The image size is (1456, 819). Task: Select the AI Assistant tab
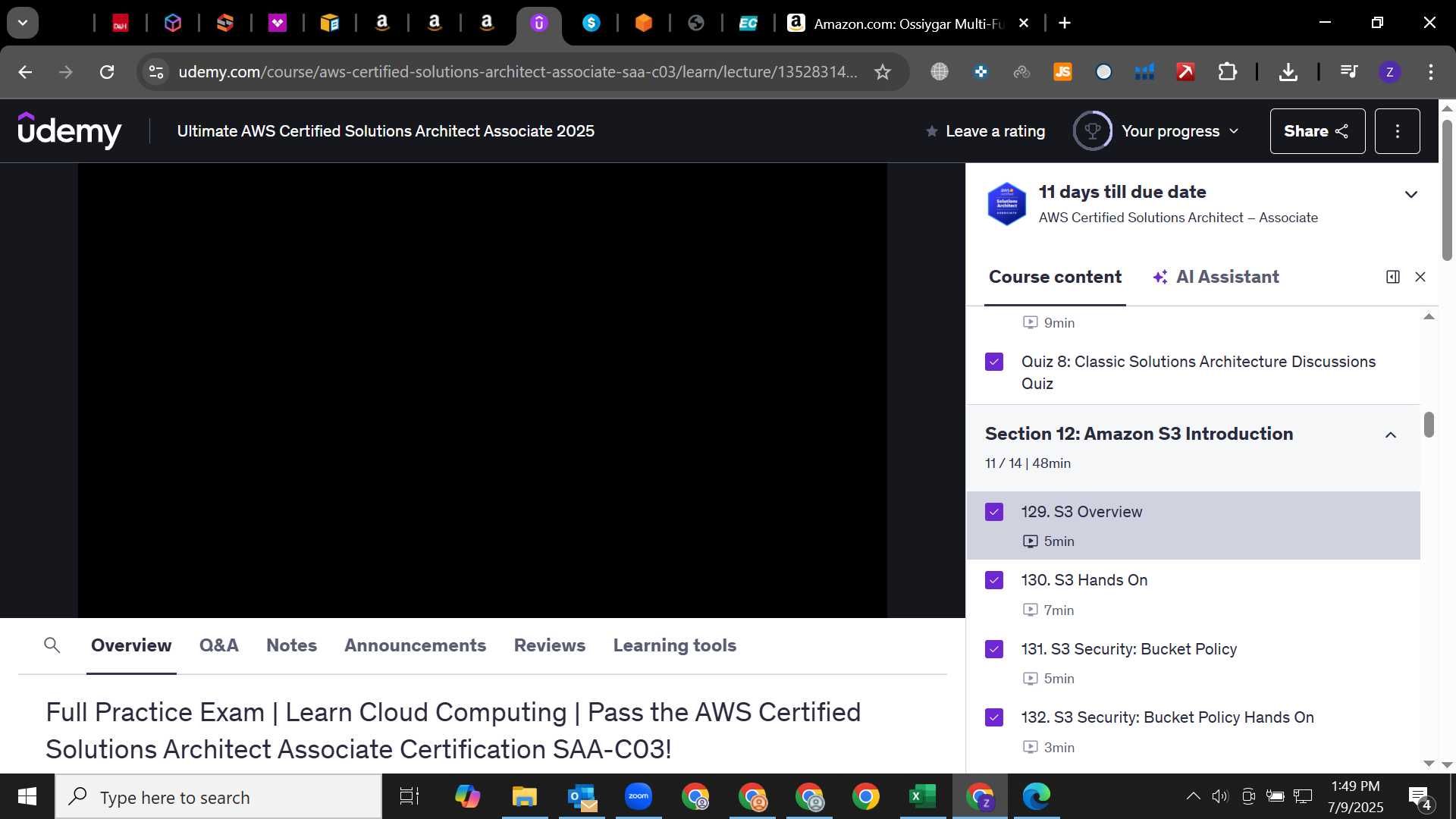pyautogui.click(x=1216, y=277)
